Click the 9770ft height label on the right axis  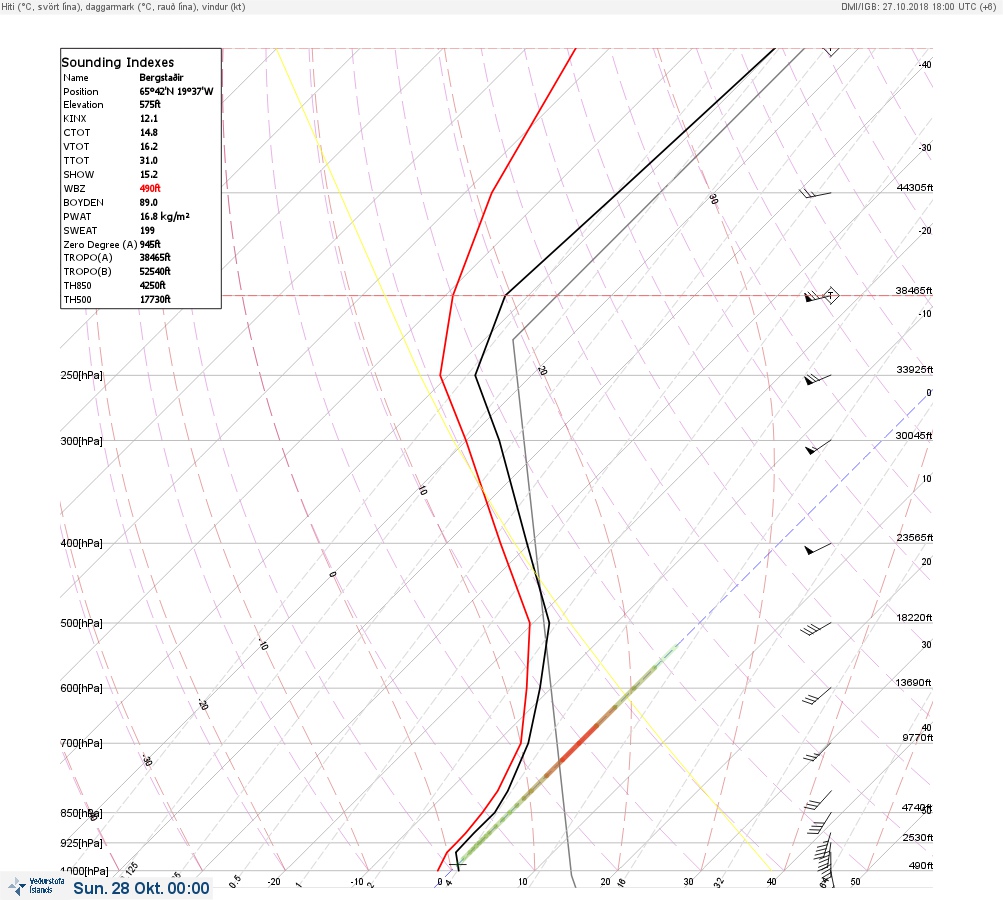coord(918,738)
